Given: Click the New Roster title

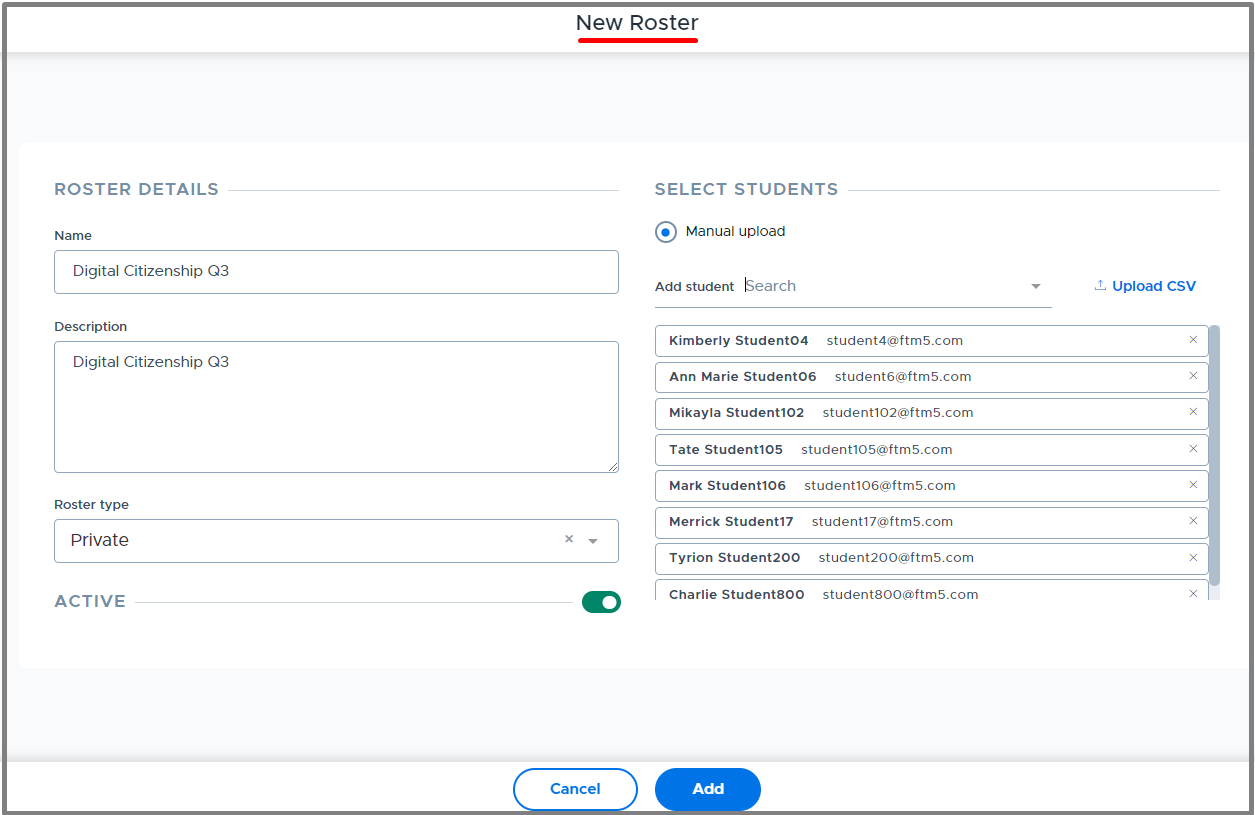Looking at the screenshot, I should click(x=637, y=23).
